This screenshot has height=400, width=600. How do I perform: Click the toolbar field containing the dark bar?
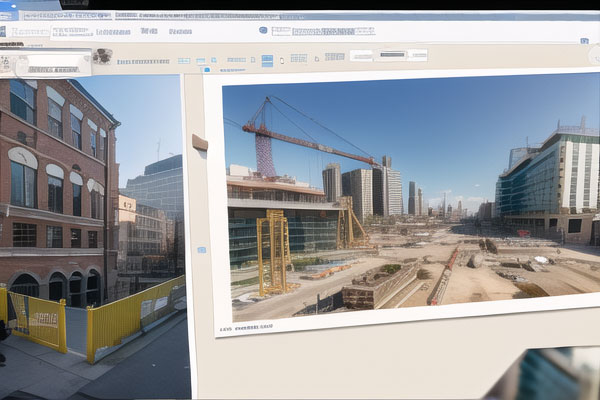pyautogui.click(x=391, y=55)
